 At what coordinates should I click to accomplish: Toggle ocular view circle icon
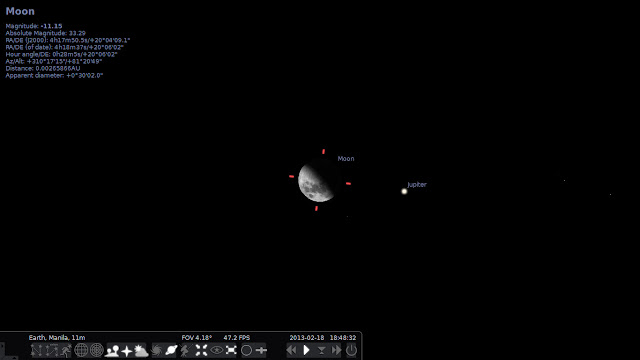tap(246, 350)
